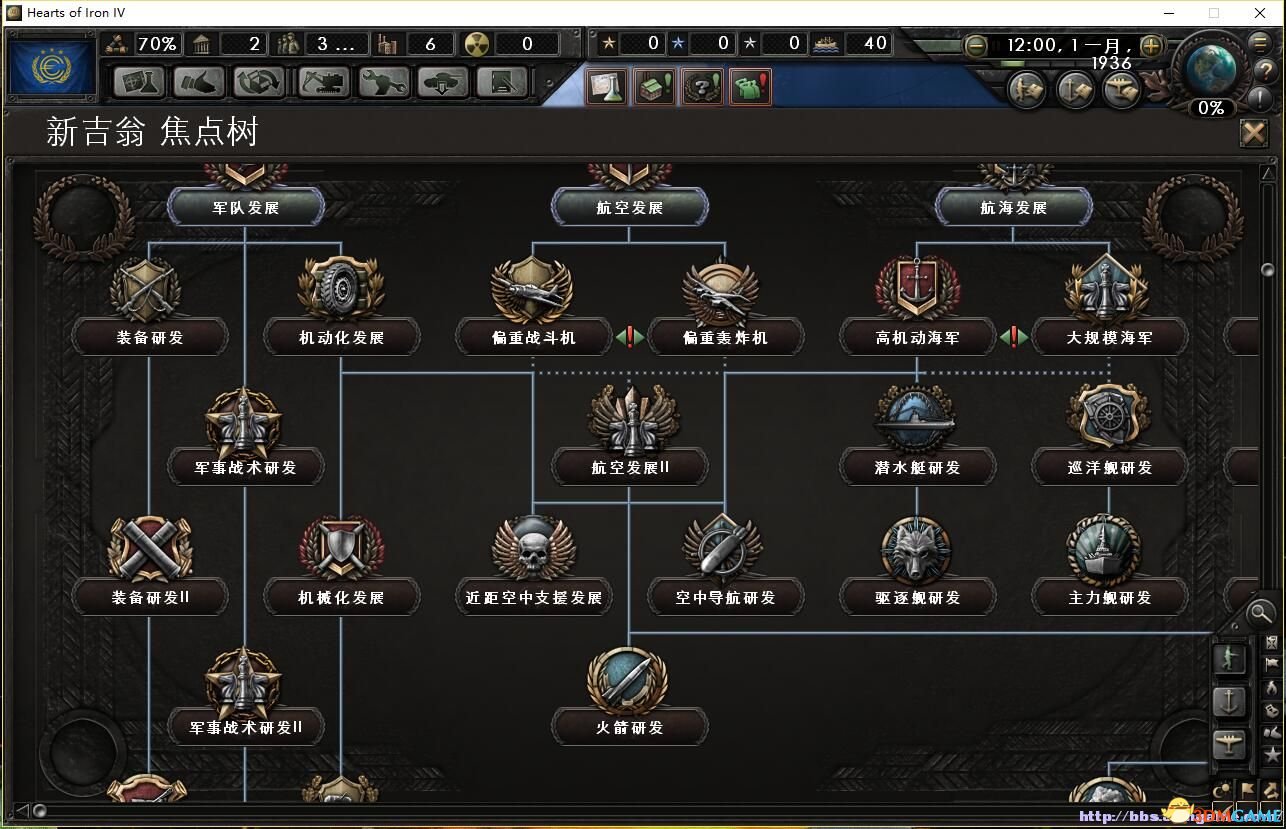
Task: Select the 装备研发II crossed cannons focus
Action: 149,566
